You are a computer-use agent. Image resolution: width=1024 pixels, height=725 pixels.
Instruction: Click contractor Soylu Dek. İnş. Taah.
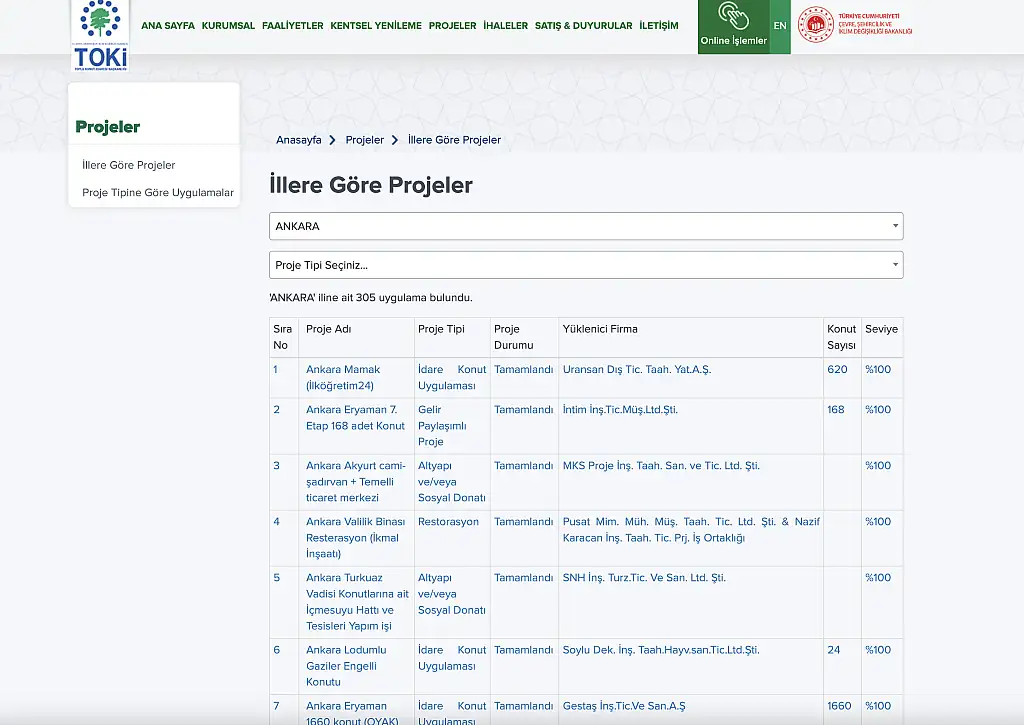tap(661, 650)
